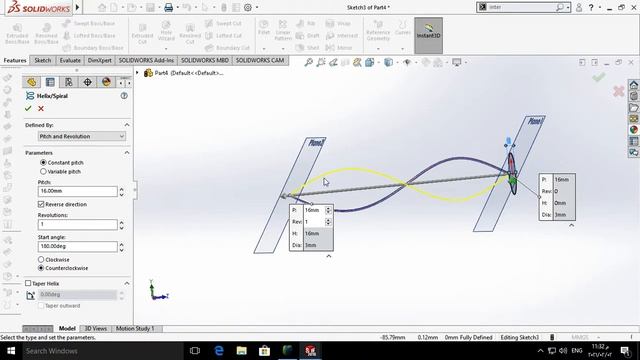
Task: Collapse the Taper Helix section chevron
Action: [x=127, y=283]
